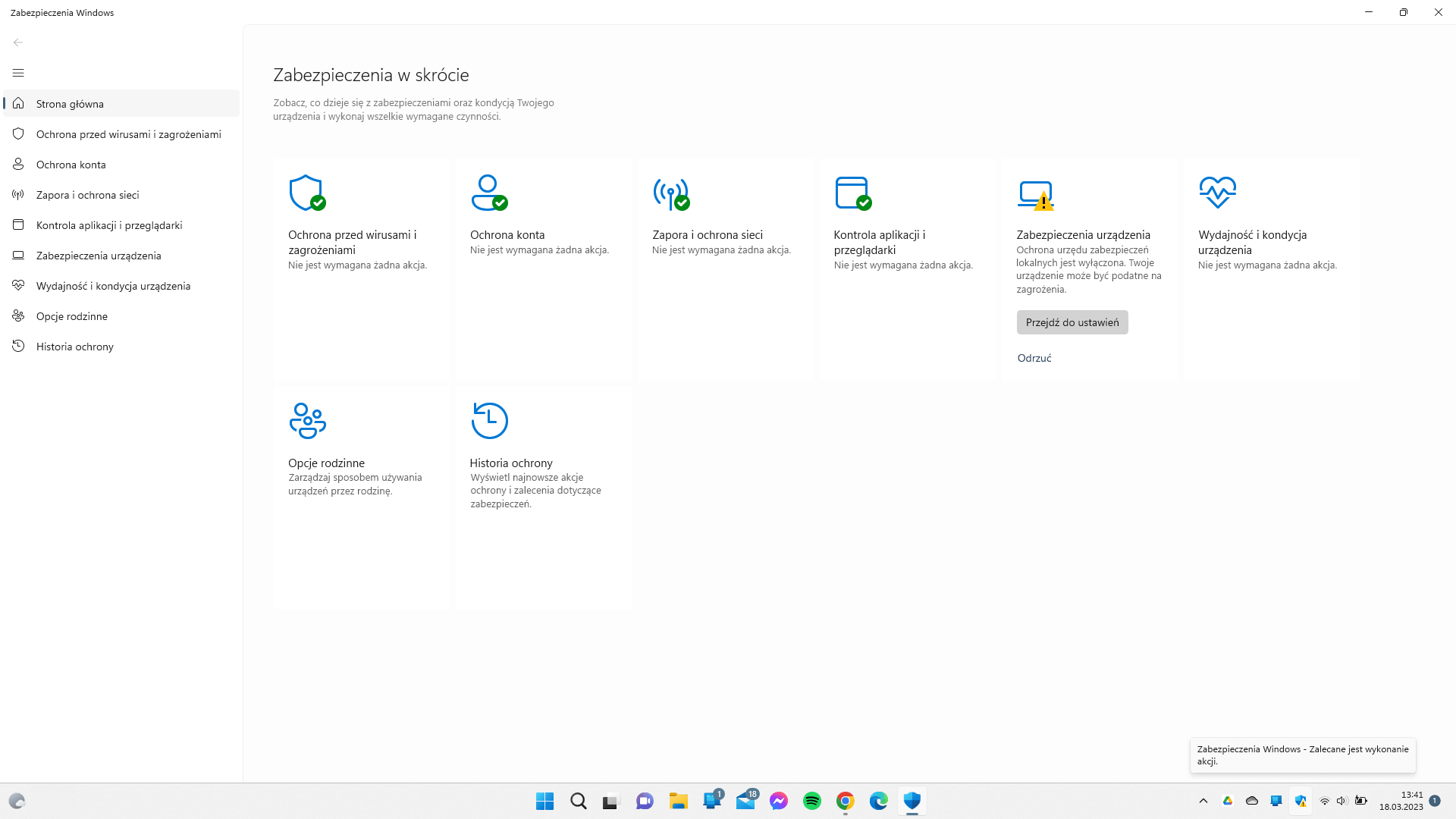Viewport: 1456px width, 819px height.
Task: Click the back arrow in the top left
Action: pyautogui.click(x=18, y=42)
